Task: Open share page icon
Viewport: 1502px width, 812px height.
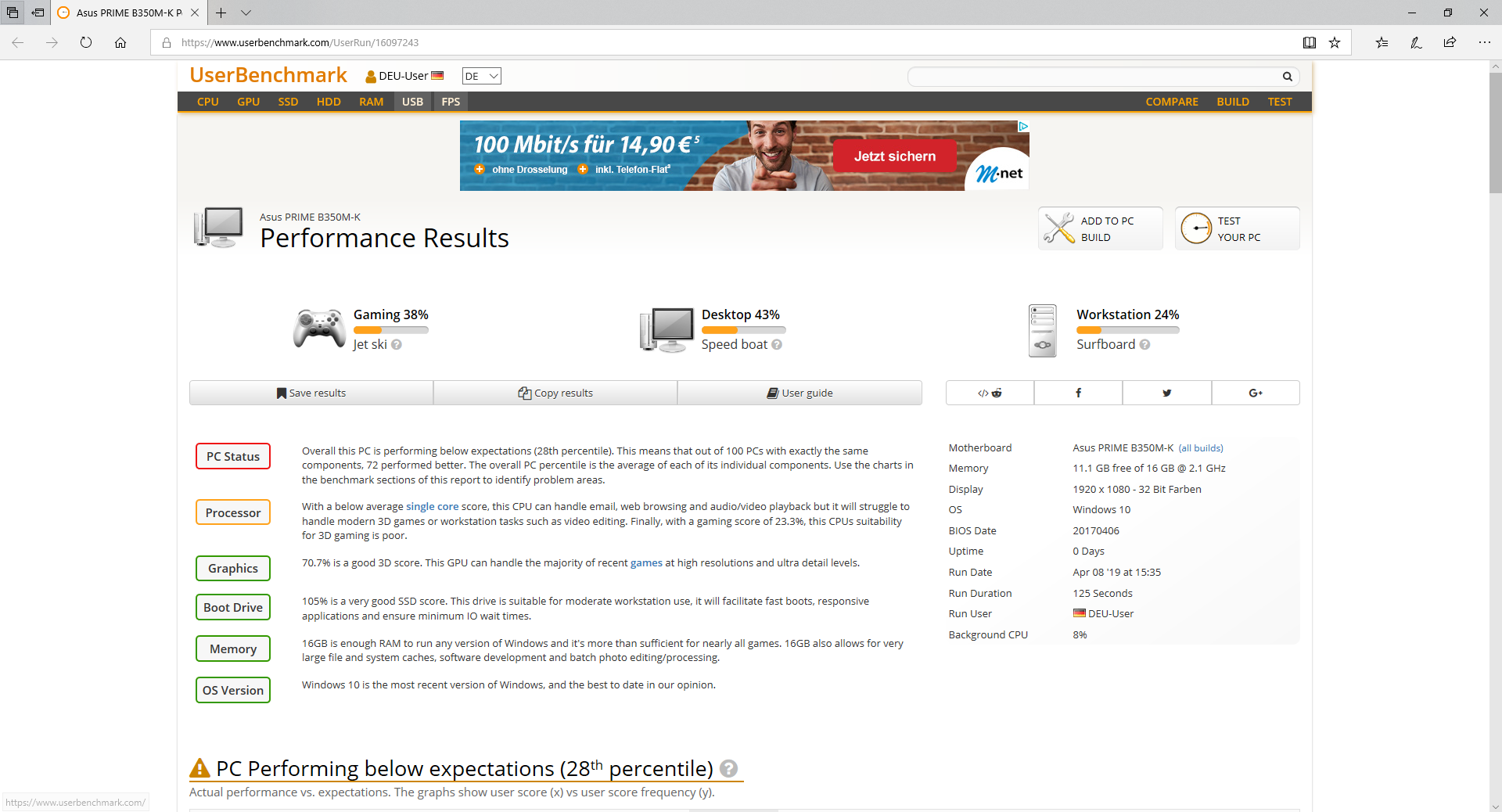Action: tap(1450, 42)
